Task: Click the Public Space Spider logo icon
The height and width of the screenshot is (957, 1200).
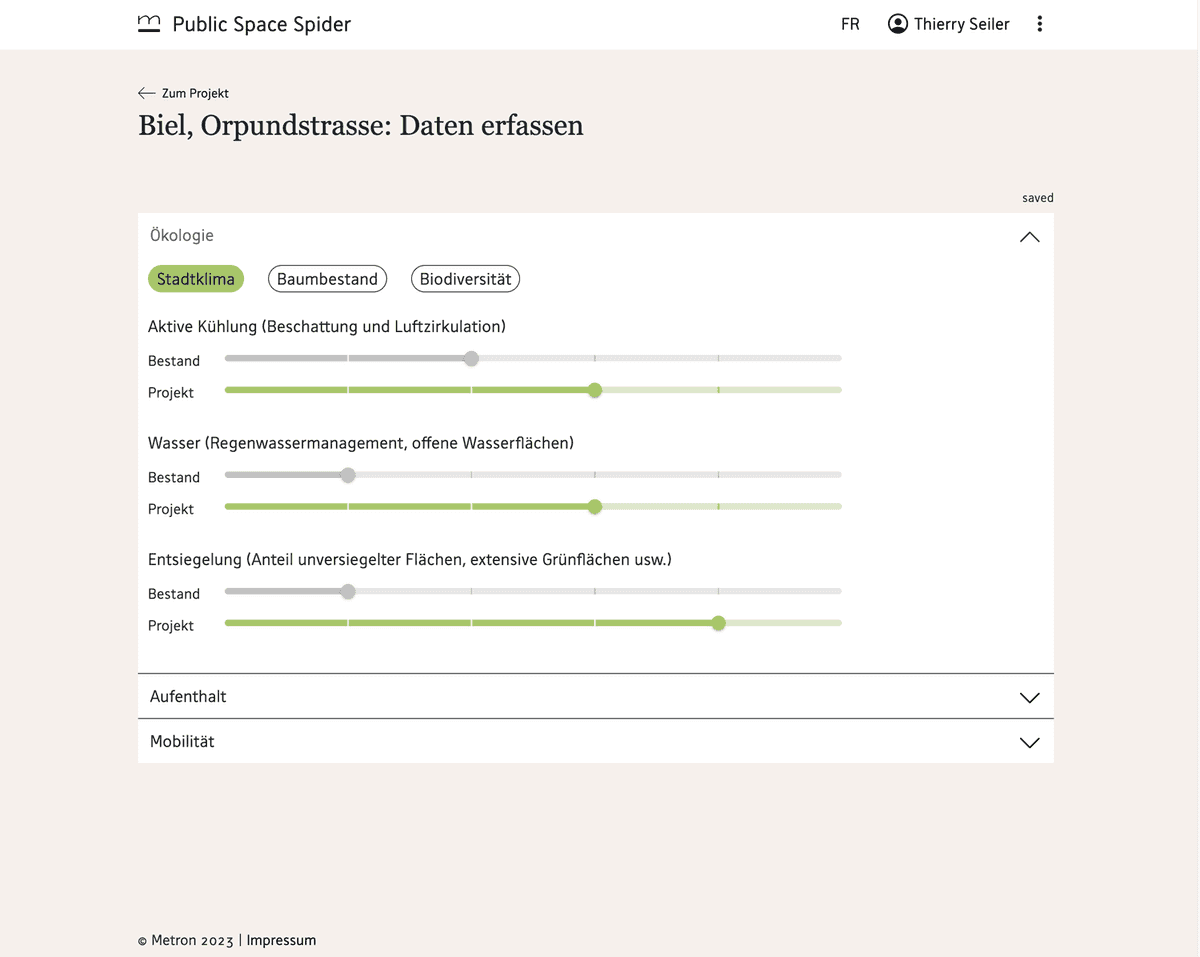Action: point(149,24)
